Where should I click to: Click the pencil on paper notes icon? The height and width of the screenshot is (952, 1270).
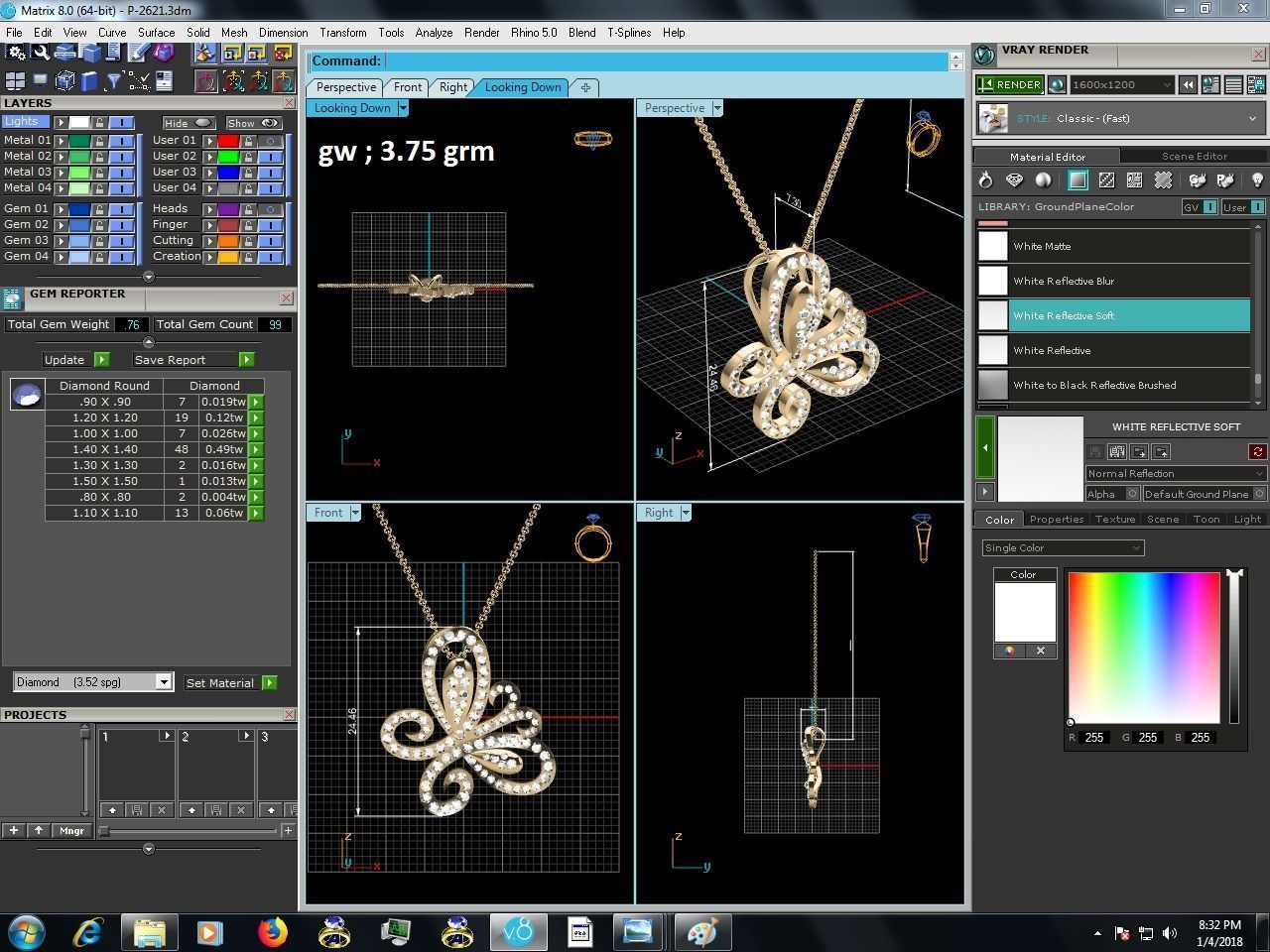137,52
